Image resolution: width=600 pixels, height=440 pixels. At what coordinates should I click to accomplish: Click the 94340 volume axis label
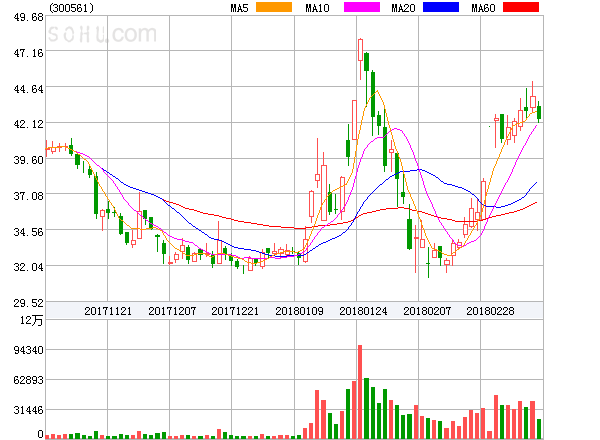(x=29, y=350)
